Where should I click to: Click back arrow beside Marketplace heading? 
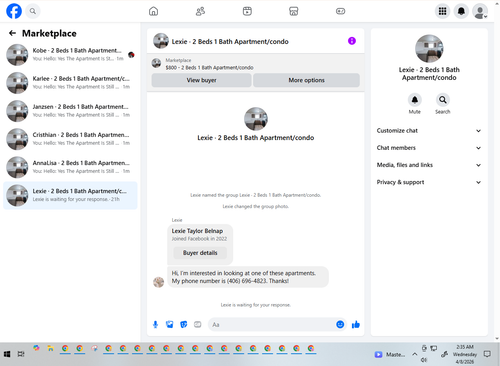point(13,33)
